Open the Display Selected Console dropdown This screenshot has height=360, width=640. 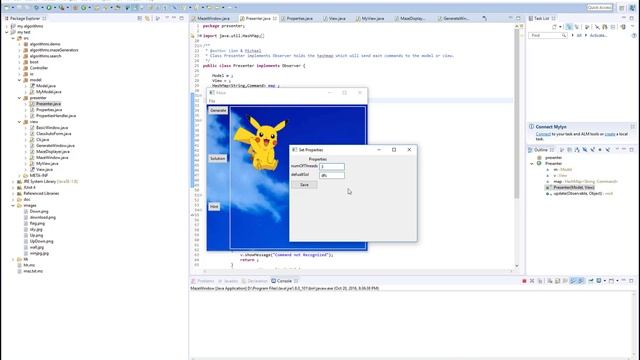(604, 281)
